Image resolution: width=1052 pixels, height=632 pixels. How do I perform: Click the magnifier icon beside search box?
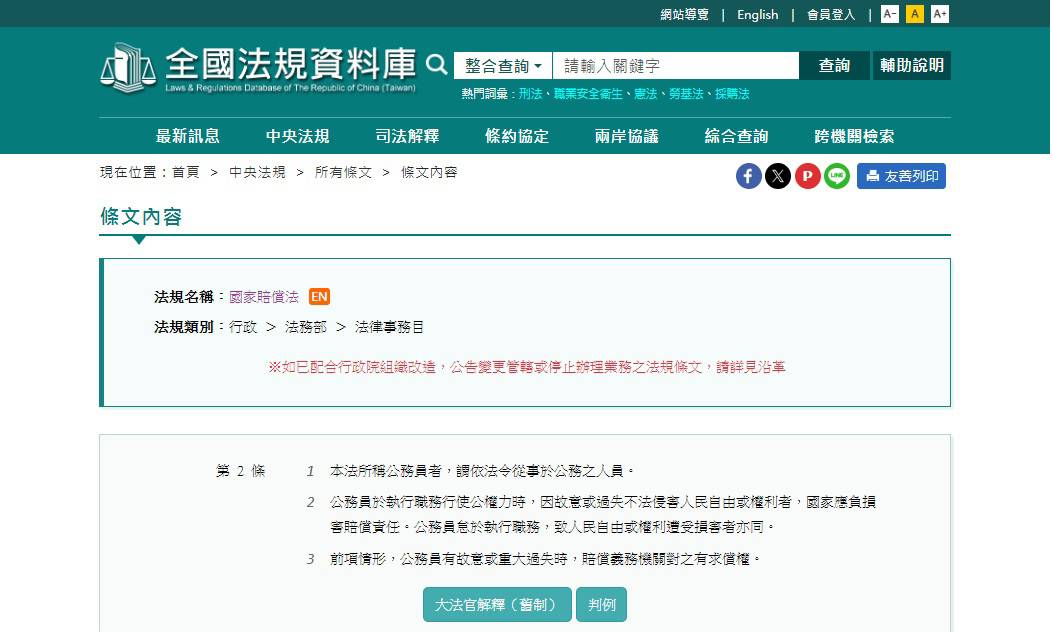[437, 65]
